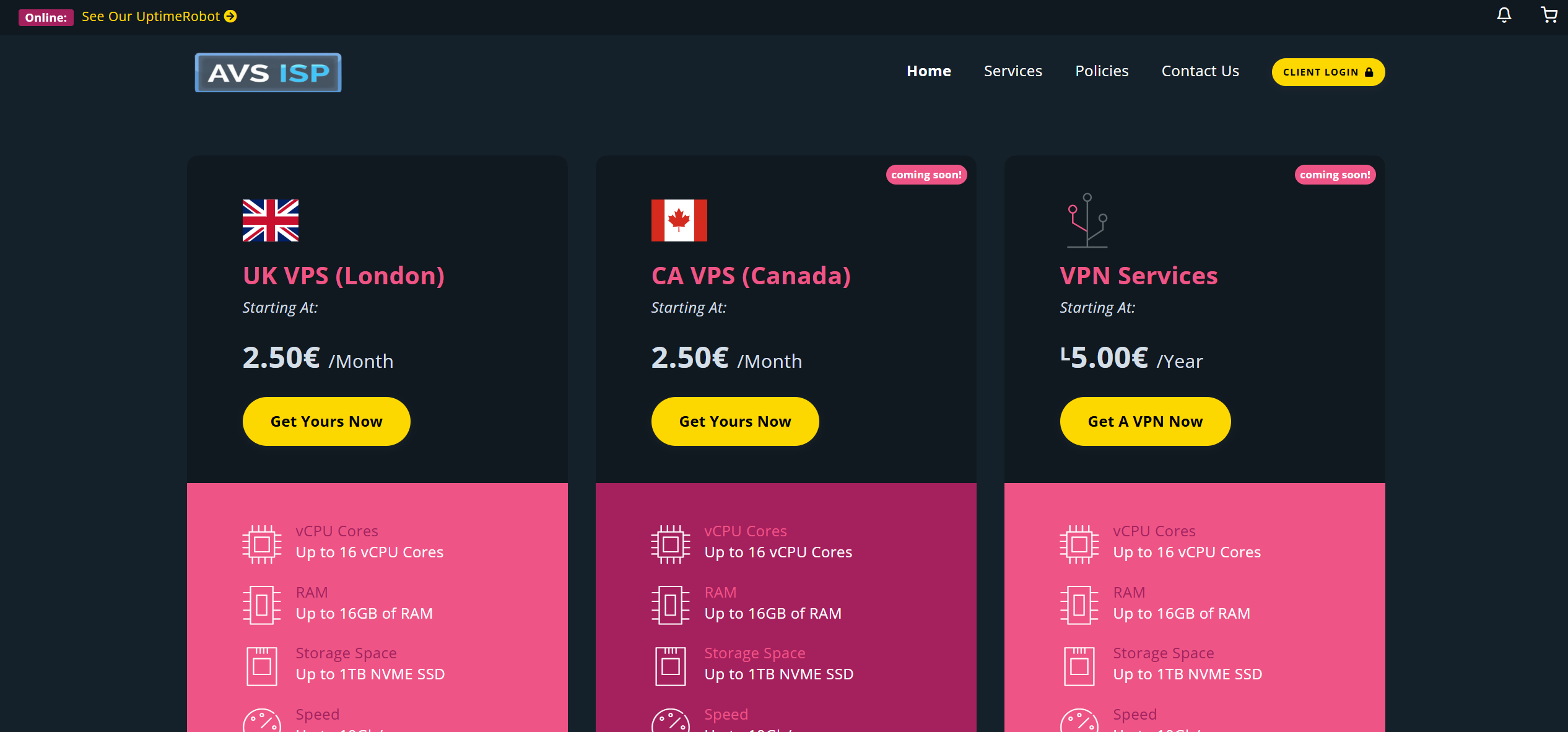Screen dimensions: 1568x732
Task: Click 'Up to 1TB NVME SSD' in VPN card
Action: (1188, 674)
